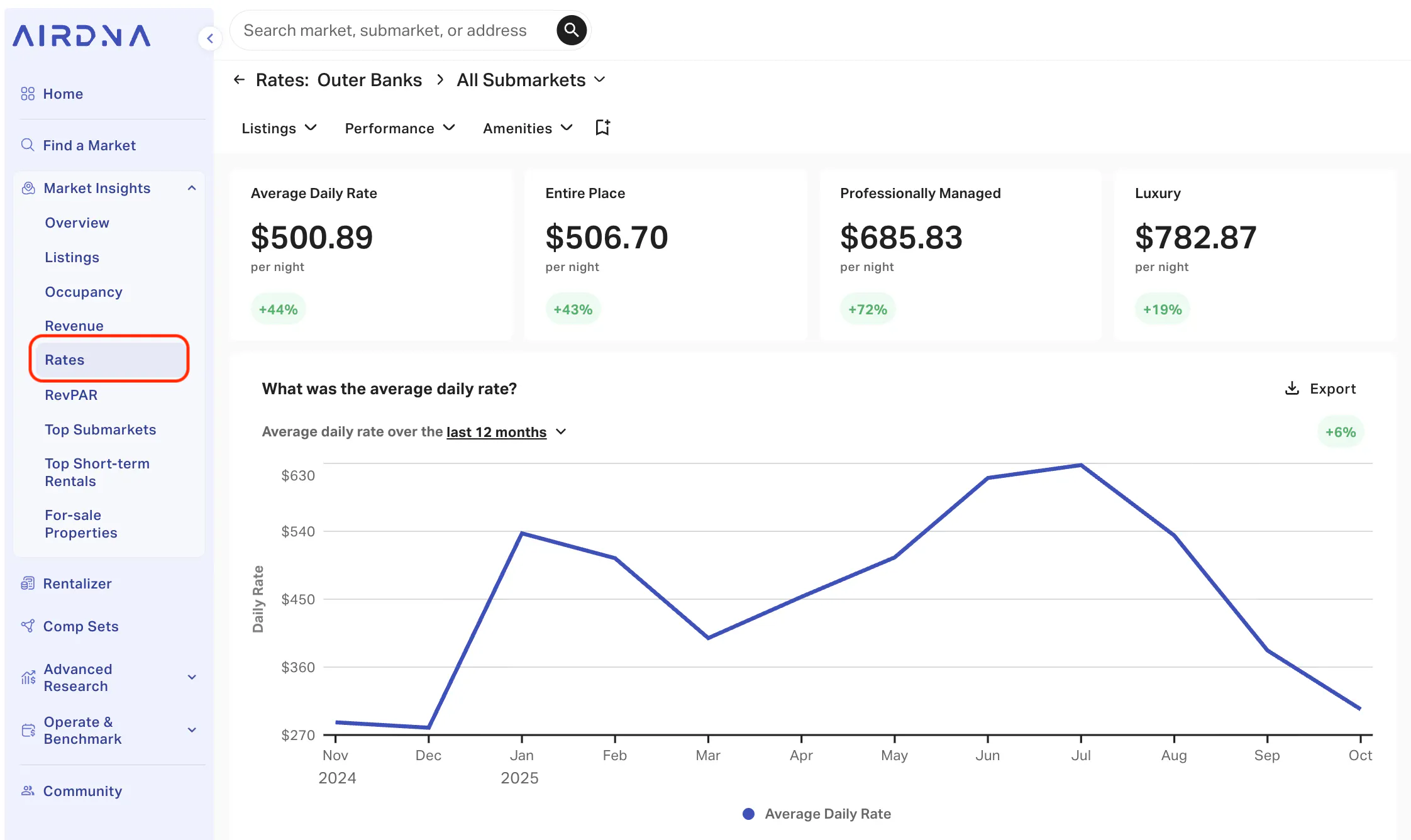Click the black search magnifier button
The image size is (1411, 840).
(x=571, y=30)
